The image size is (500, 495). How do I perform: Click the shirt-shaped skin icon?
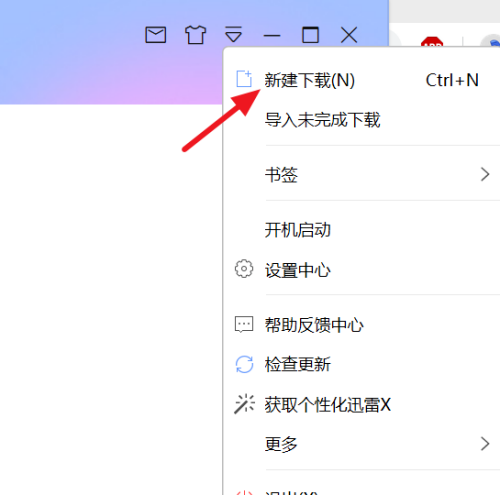click(195, 35)
